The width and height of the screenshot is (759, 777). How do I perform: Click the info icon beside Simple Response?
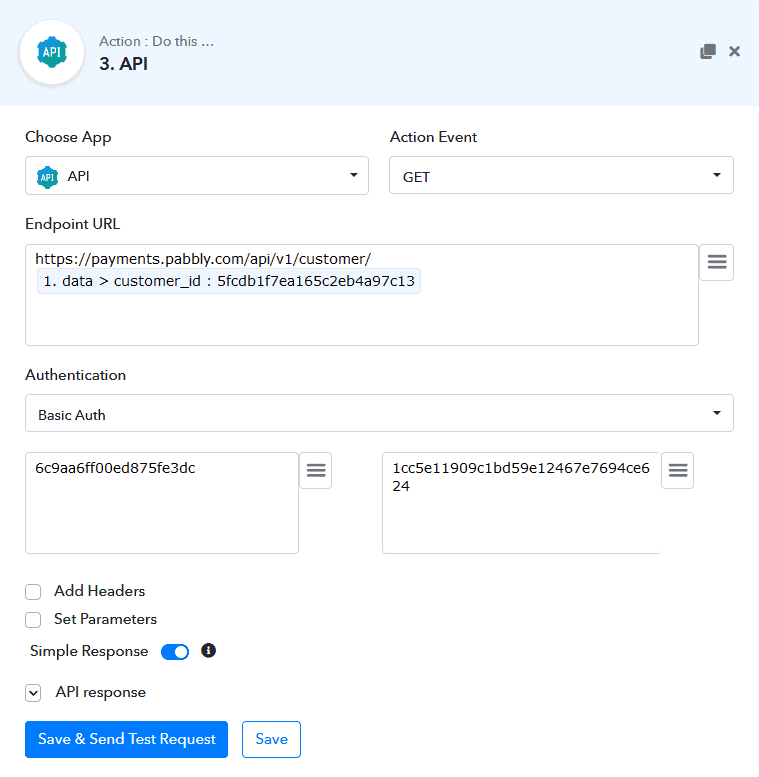click(209, 651)
